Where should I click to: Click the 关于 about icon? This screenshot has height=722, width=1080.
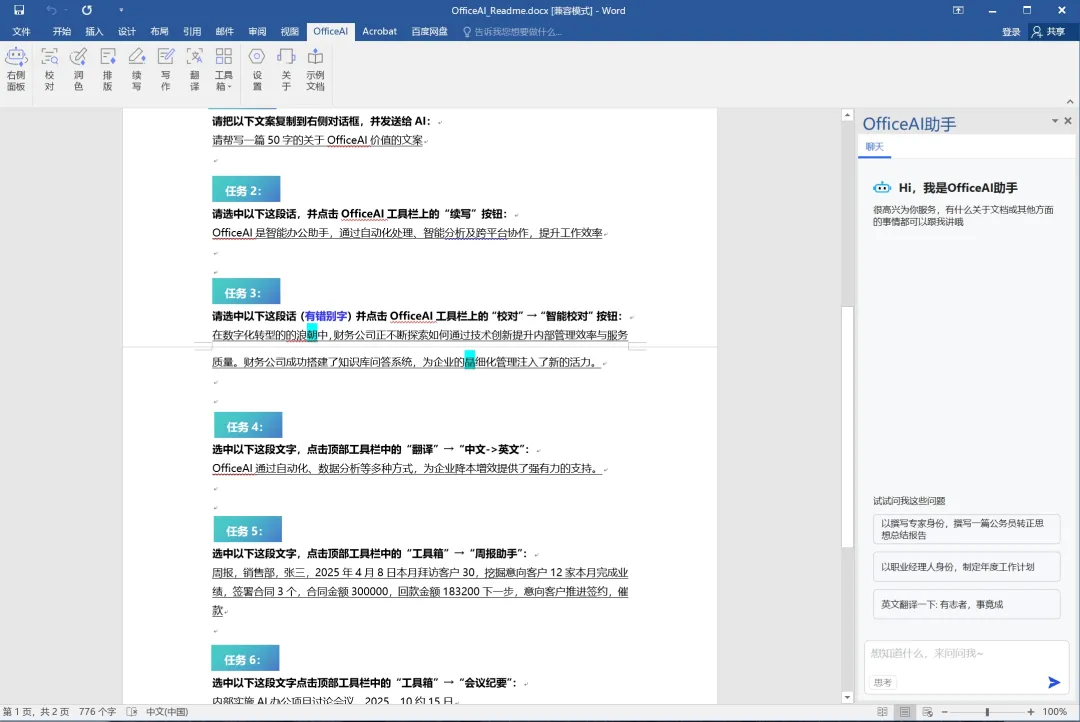286,69
